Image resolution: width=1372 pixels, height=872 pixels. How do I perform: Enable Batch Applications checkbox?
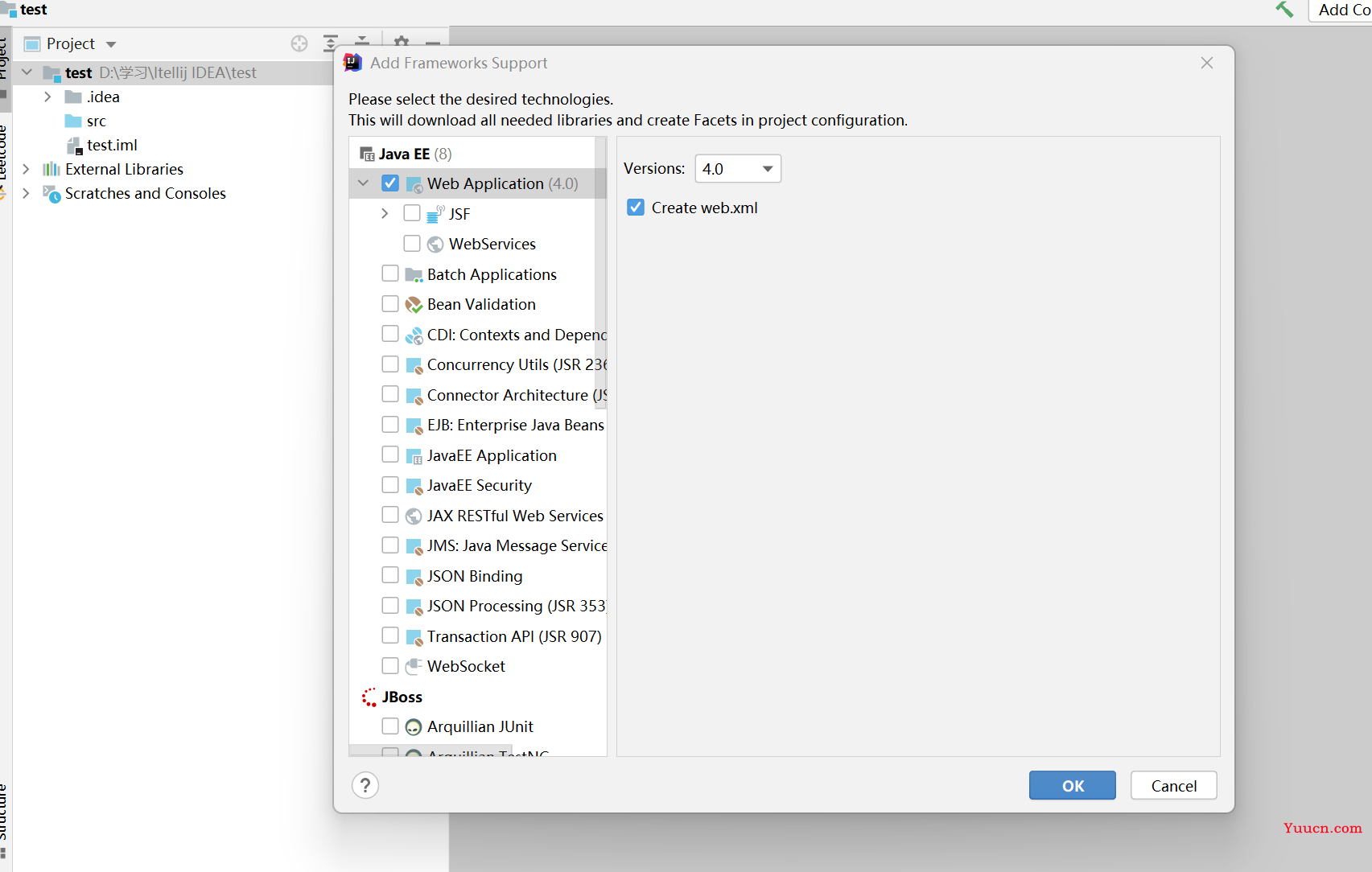(390, 274)
